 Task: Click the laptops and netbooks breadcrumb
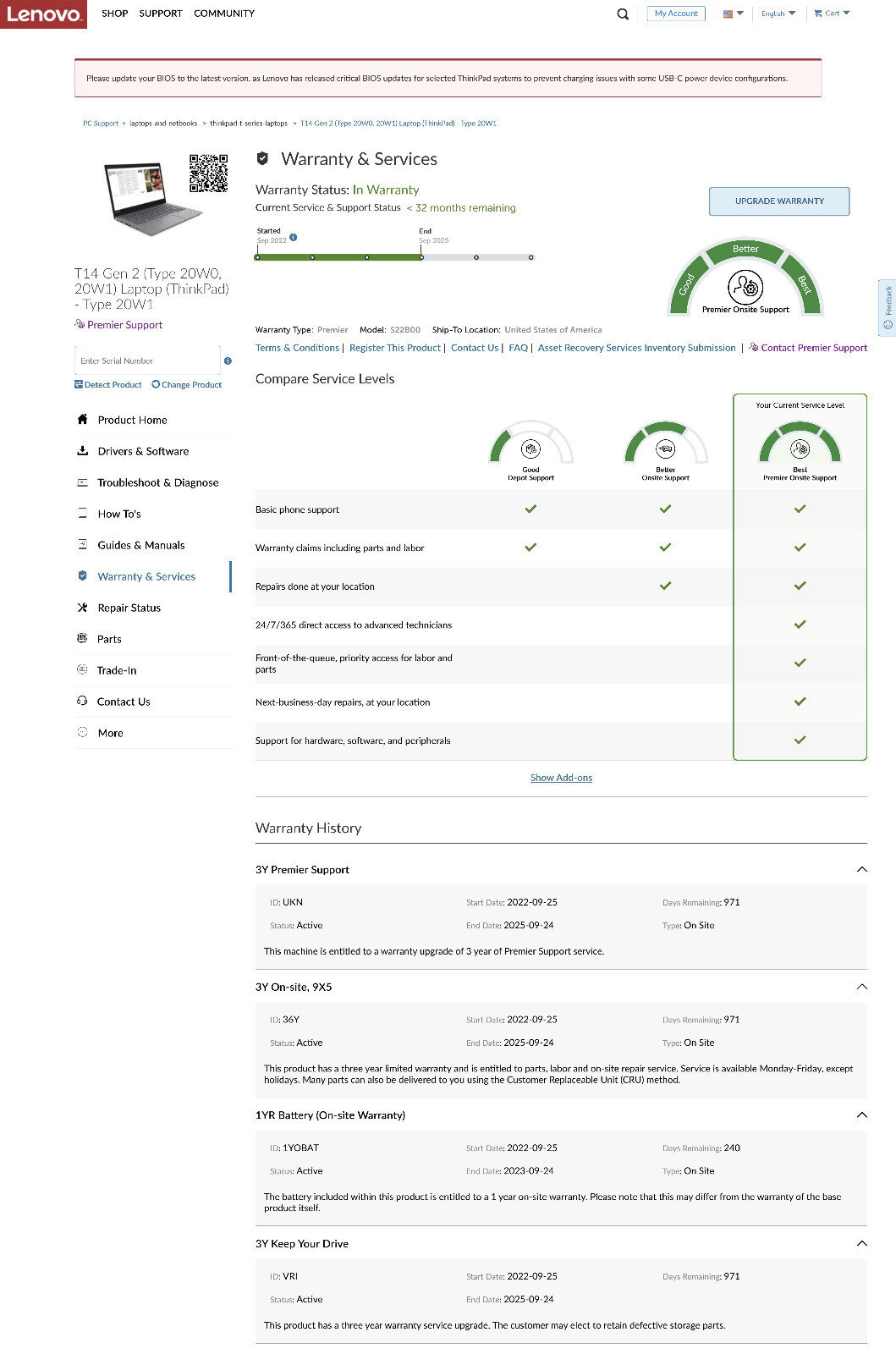pos(163,124)
